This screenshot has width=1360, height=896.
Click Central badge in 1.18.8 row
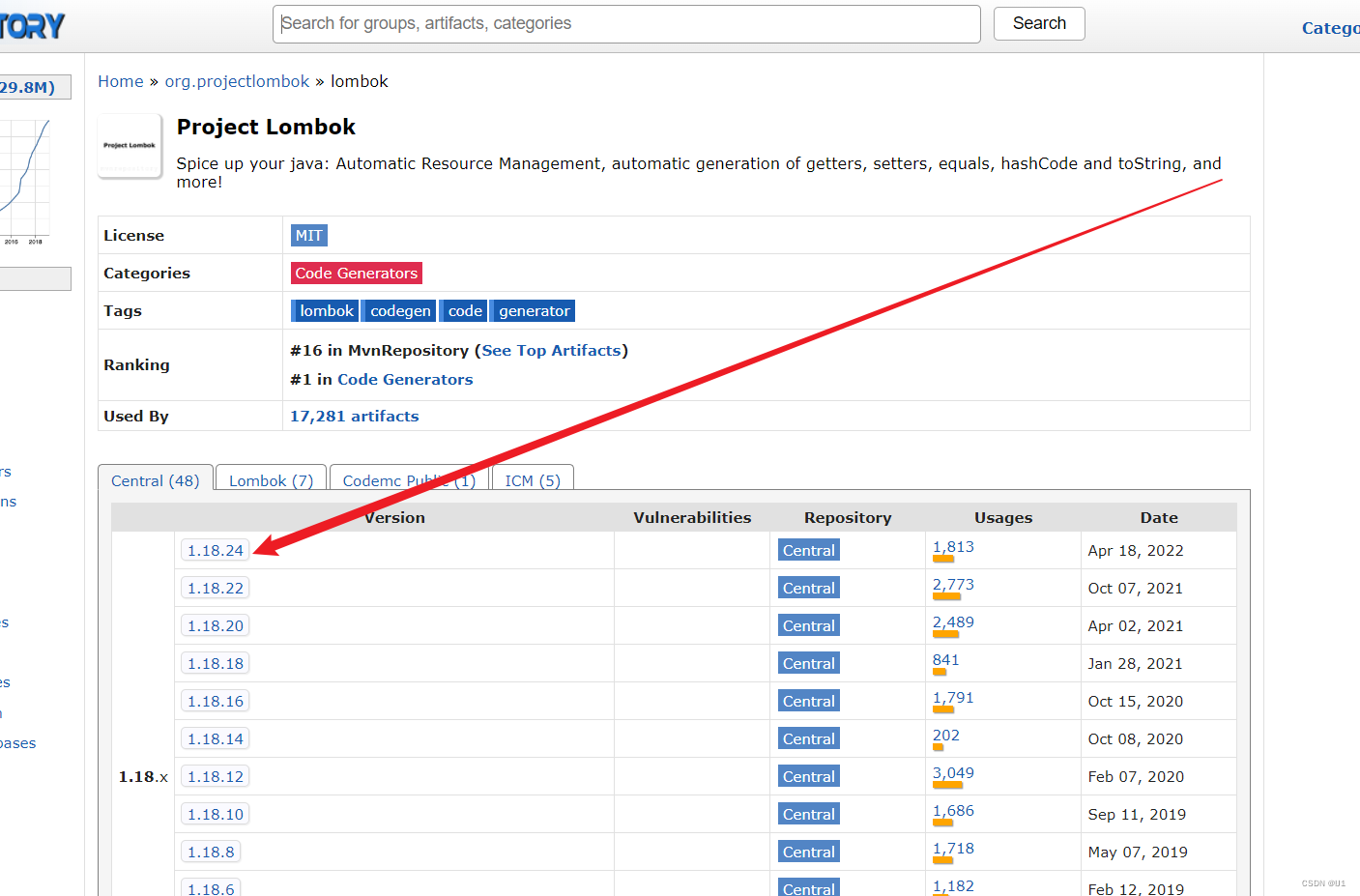(x=809, y=852)
